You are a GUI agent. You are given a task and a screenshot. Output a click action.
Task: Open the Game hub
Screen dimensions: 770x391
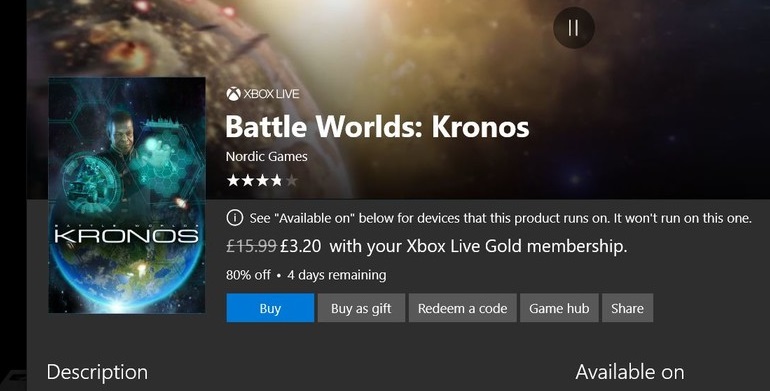tap(559, 308)
